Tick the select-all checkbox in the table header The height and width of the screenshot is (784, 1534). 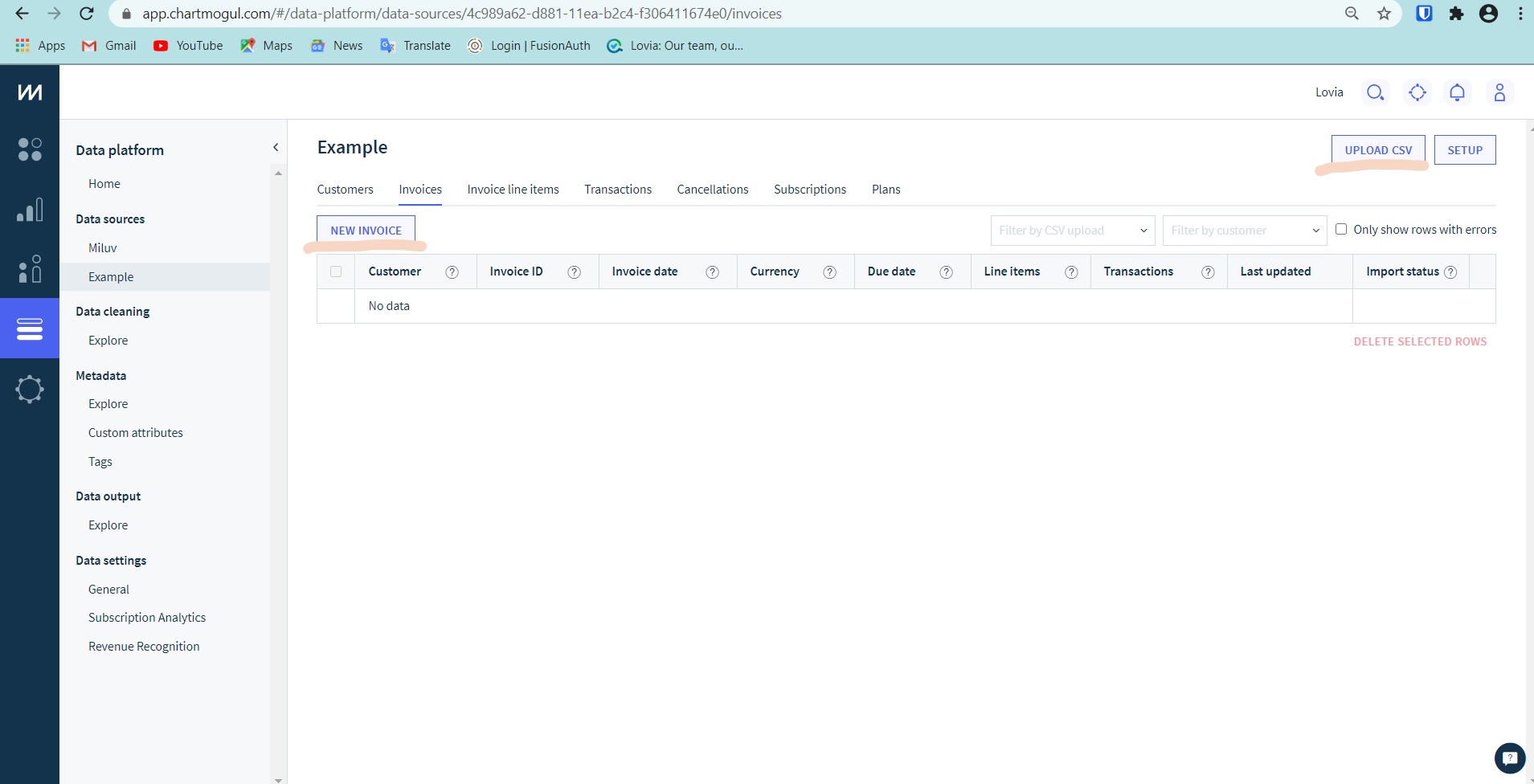(x=336, y=272)
